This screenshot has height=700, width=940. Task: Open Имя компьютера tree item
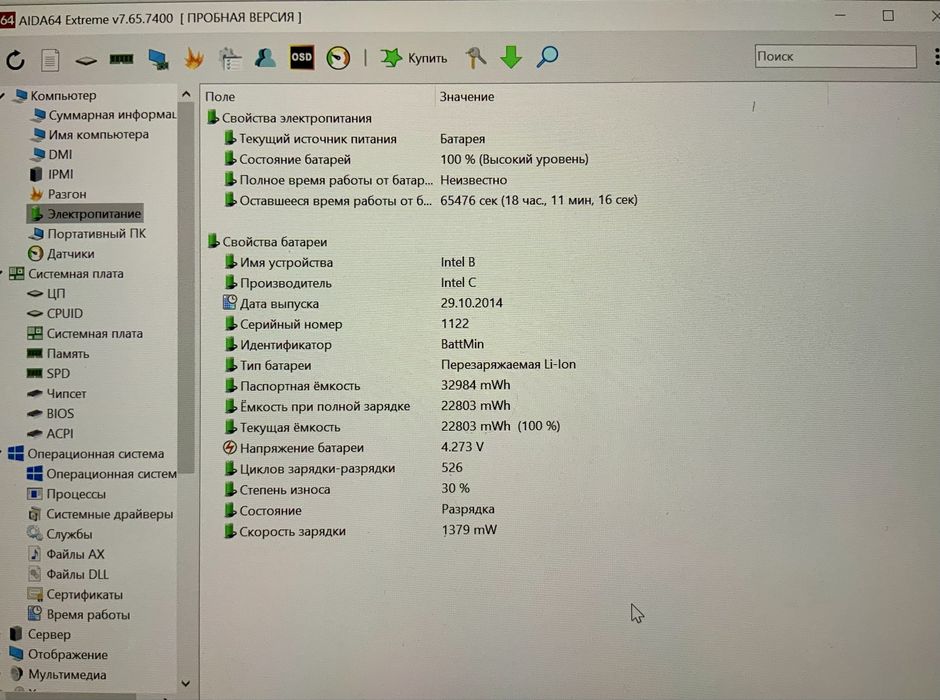91,134
